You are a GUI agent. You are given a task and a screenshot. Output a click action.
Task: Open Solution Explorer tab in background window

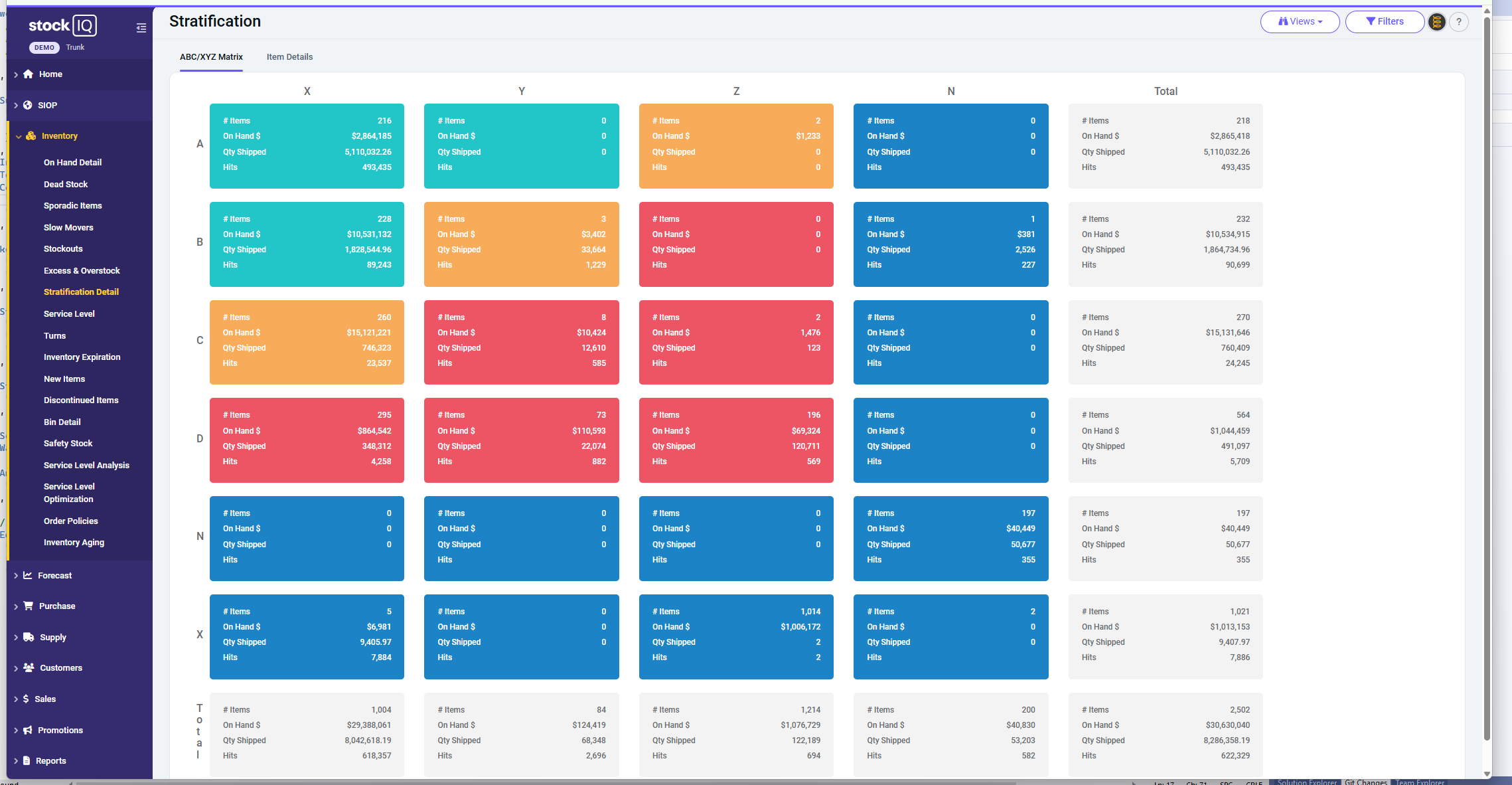[1306, 782]
